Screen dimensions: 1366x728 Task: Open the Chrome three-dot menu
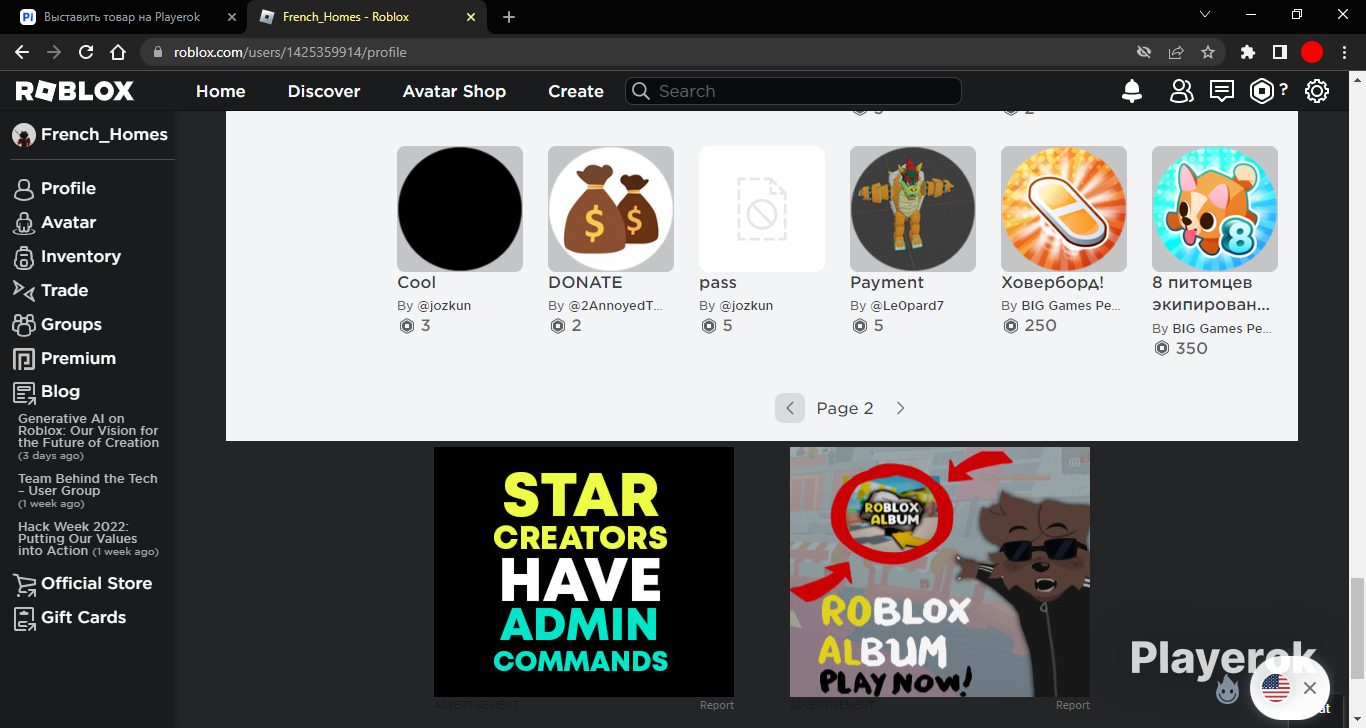[1344, 52]
